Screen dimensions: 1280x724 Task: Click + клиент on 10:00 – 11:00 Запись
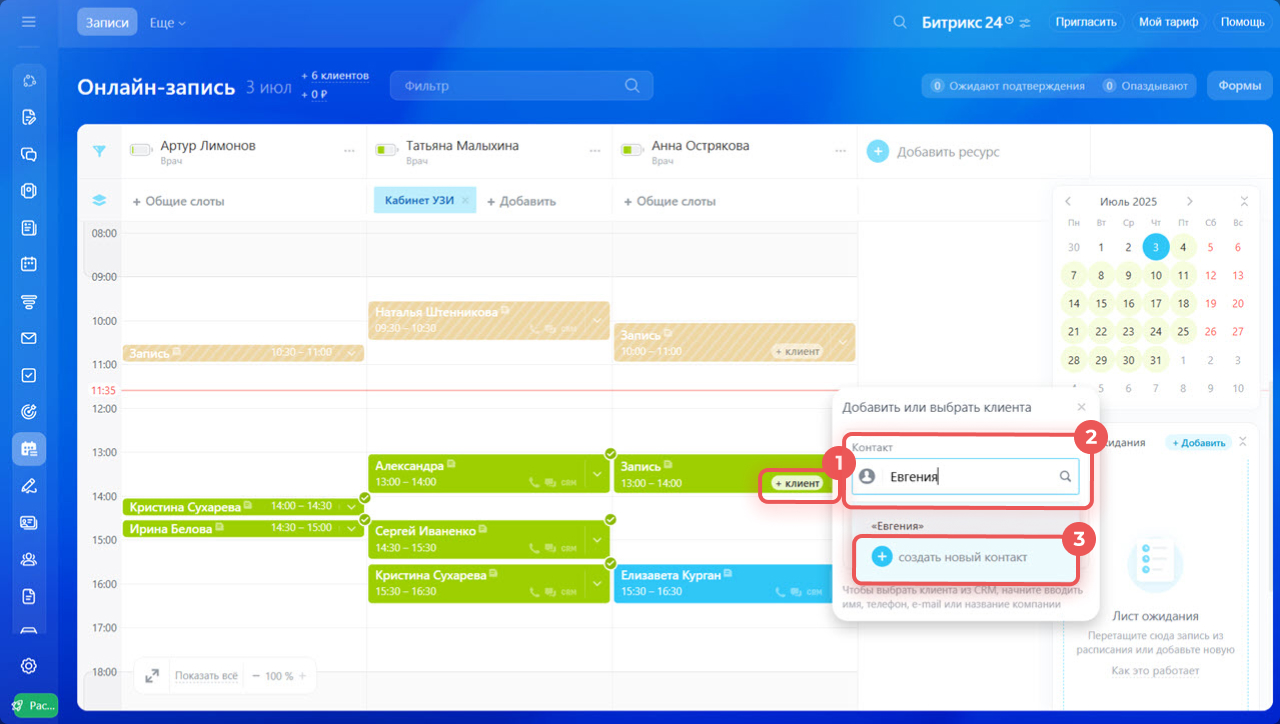pyautogui.click(x=798, y=351)
